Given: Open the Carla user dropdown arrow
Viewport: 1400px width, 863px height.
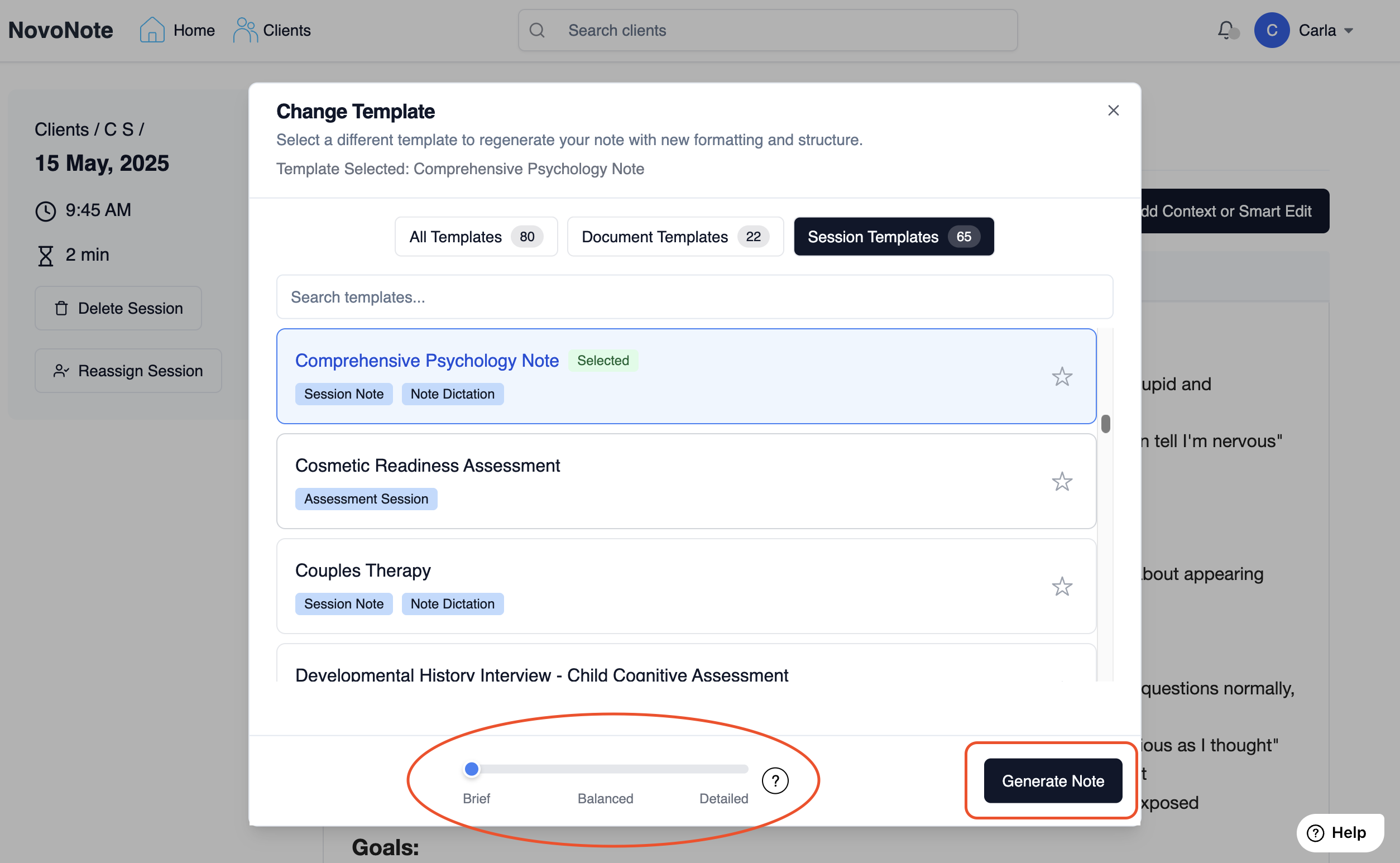Looking at the screenshot, I should click(x=1349, y=31).
